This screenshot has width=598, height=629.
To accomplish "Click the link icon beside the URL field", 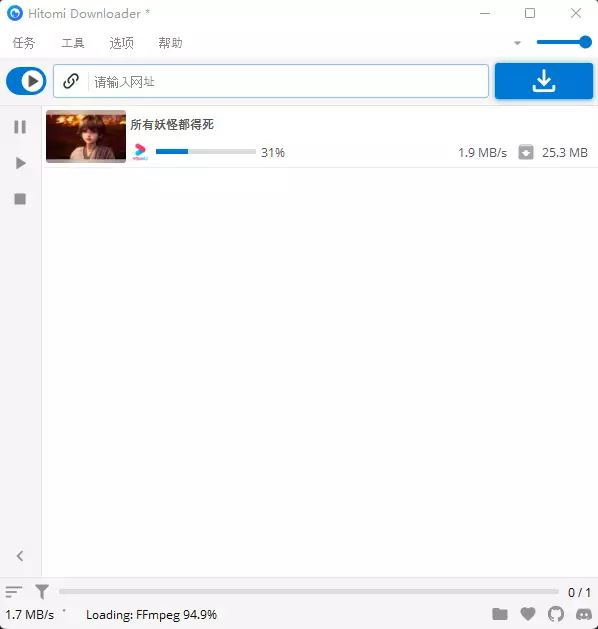I will (x=71, y=81).
